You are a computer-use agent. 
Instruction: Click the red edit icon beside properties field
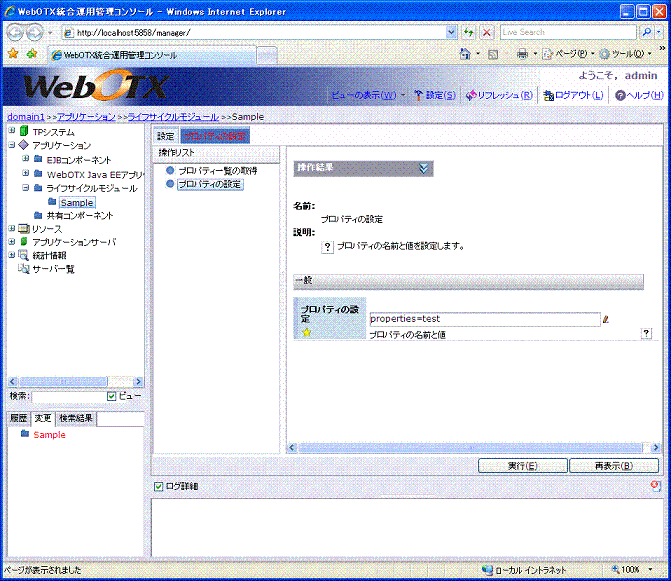tap(605, 319)
